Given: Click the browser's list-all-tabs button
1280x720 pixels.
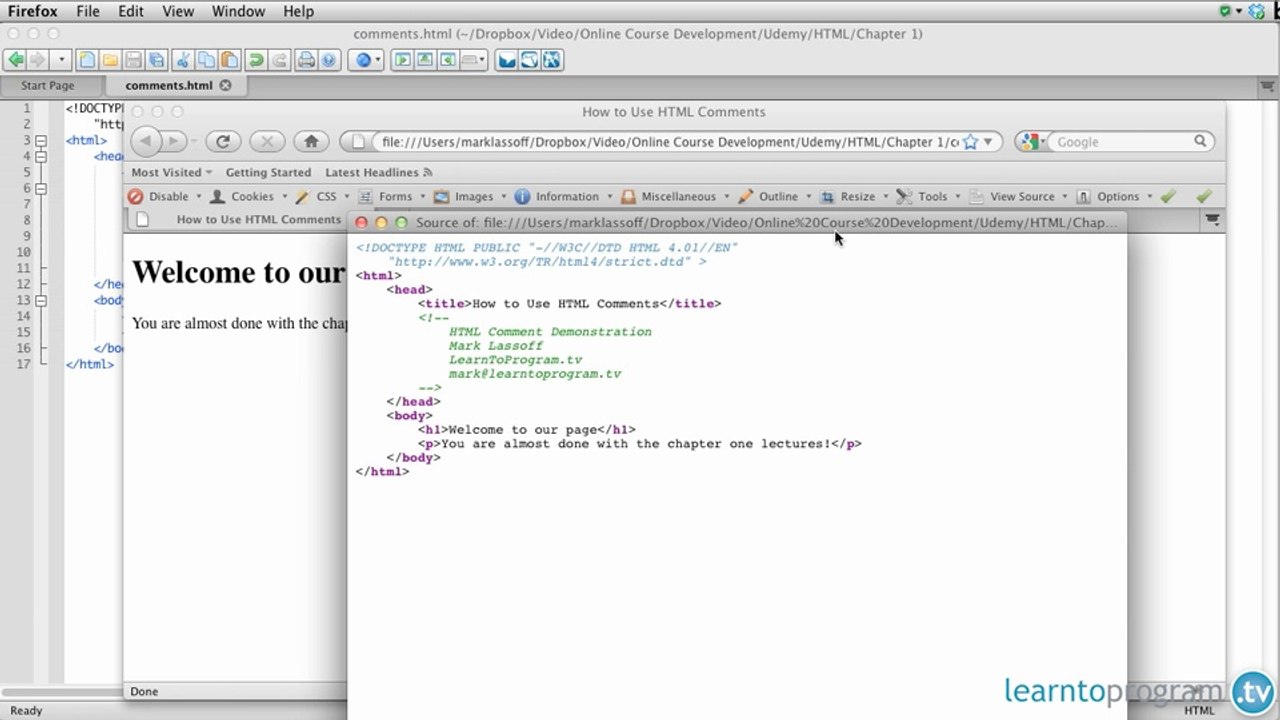Looking at the screenshot, I should click(x=1212, y=219).
